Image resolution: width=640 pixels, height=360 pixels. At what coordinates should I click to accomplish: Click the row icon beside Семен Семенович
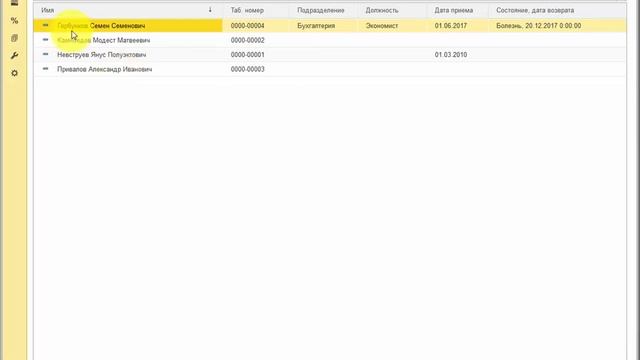[45, 25]
